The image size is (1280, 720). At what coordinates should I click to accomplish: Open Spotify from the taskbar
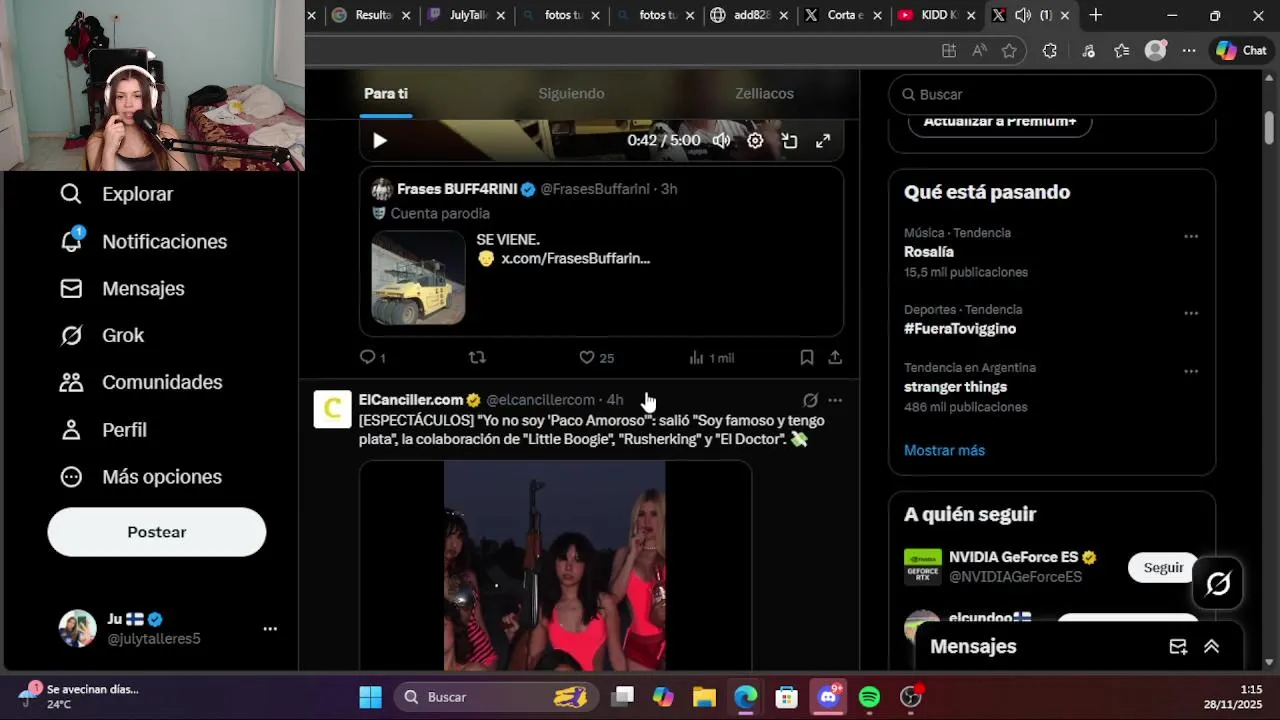pos(870,697)
